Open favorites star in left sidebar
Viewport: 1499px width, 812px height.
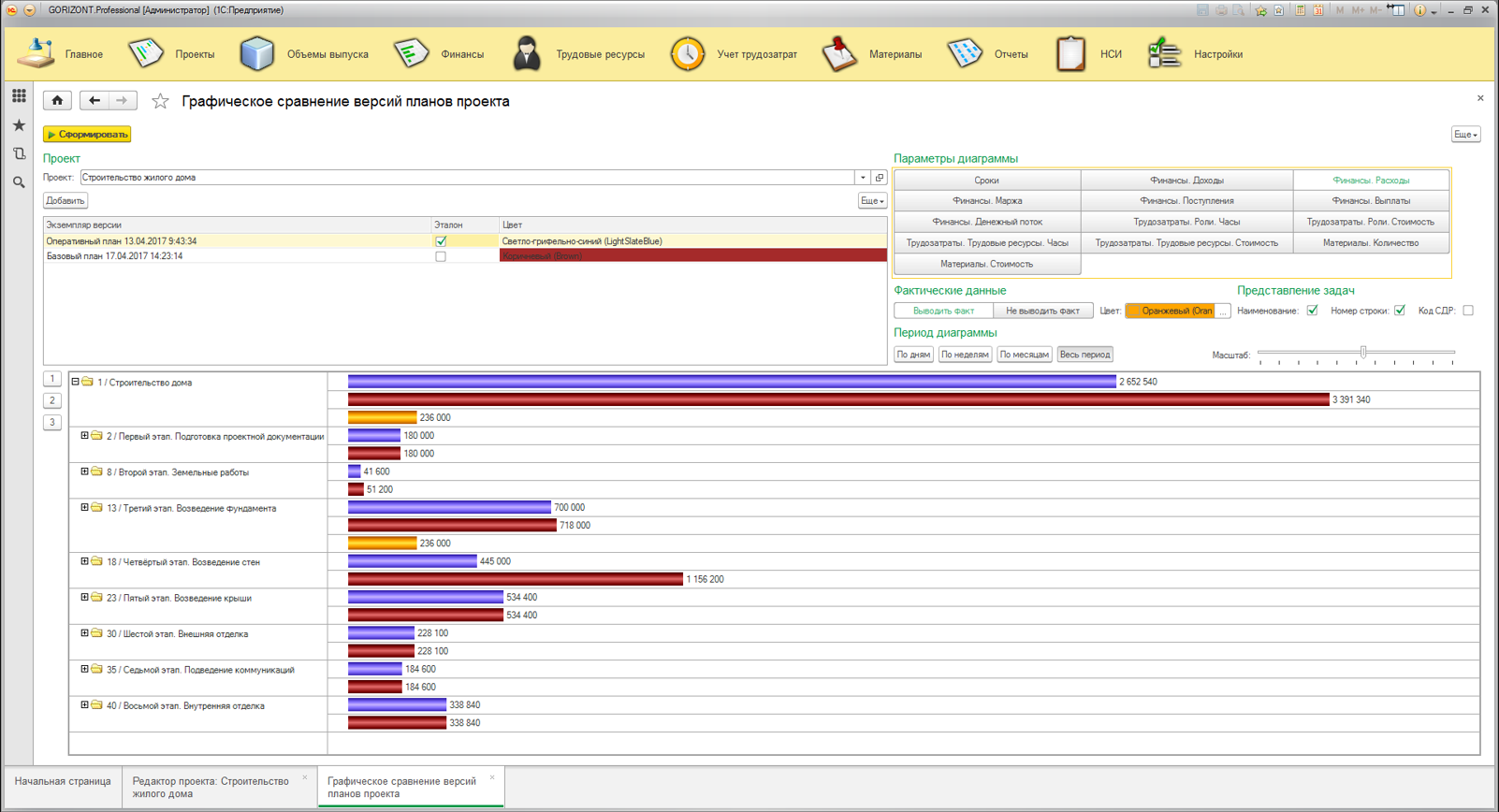point(19,124)
